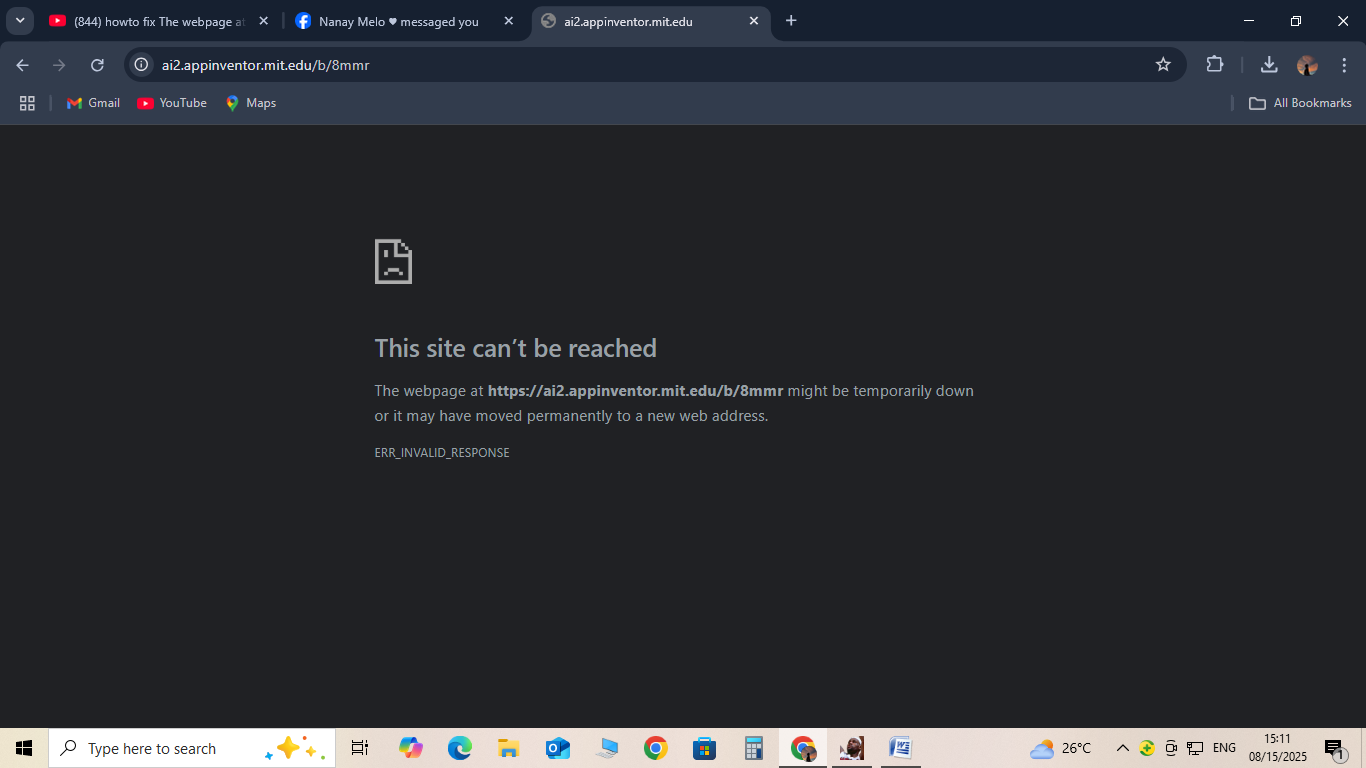Viewport: 1366px width, 768px height.
Task: Bookmark this page with the star icon
Action: pyautogui.click(x=1163, y=65)
